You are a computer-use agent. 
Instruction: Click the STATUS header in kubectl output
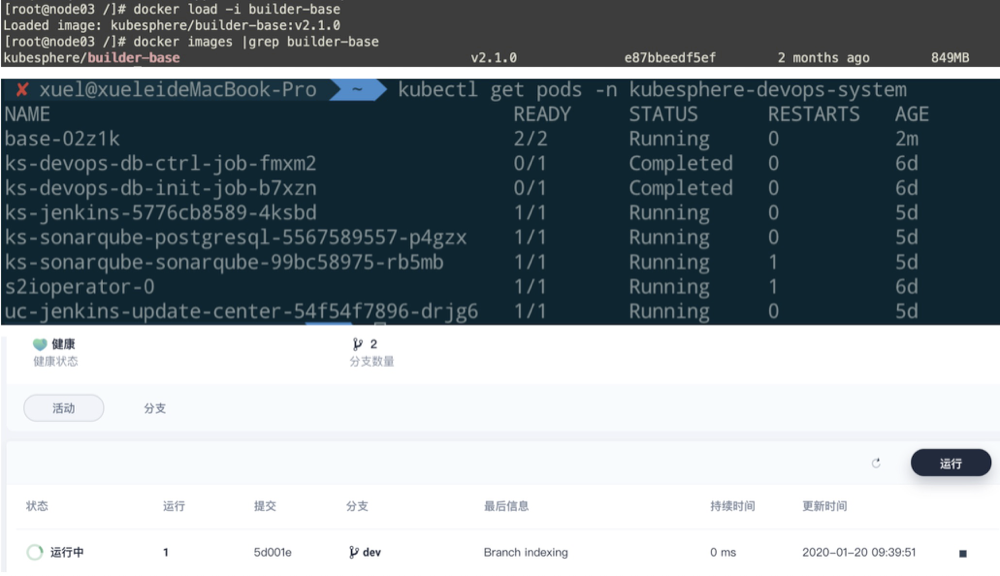click(663, 115)
